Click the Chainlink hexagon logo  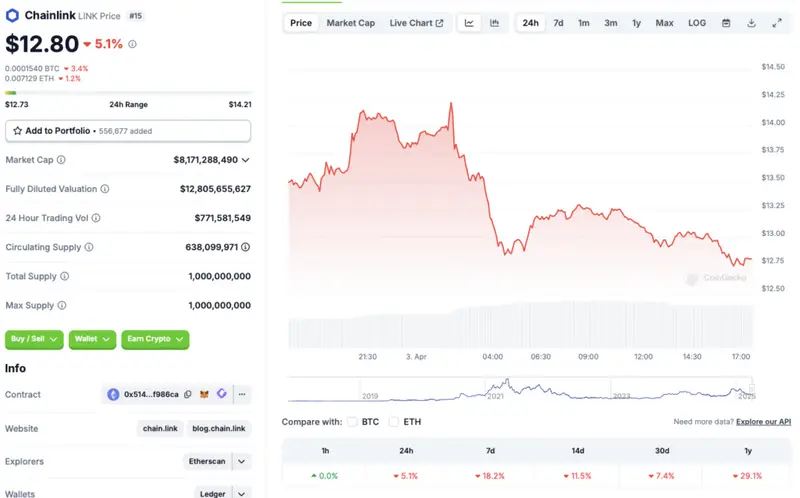tap(12, 16)
